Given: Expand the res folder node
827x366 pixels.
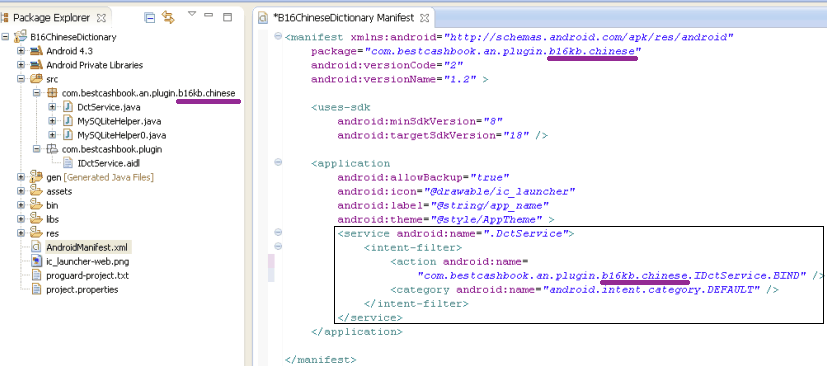Looking at the screenshot, I should coord(20,233).
